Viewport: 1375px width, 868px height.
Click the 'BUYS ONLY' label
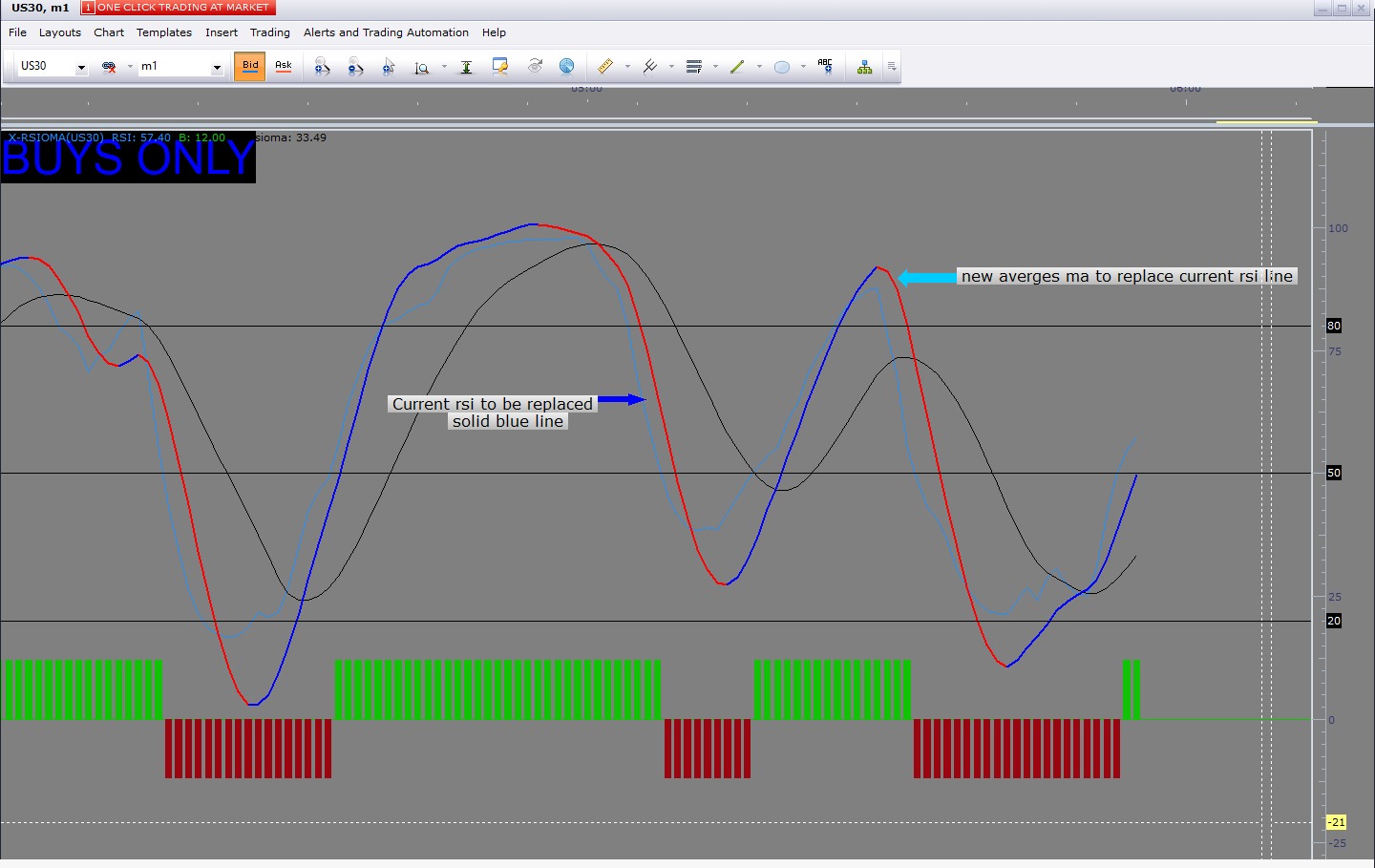pyautogui.click(x=128, y=159)
